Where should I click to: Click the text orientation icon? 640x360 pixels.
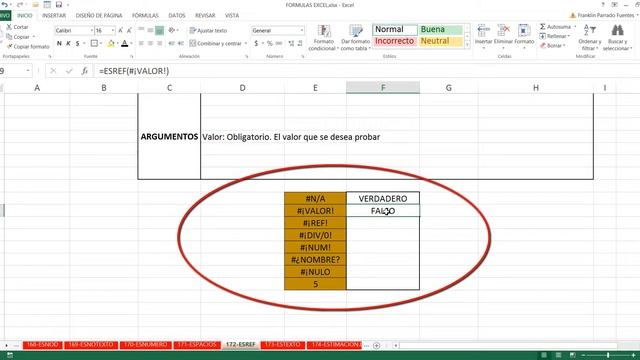tap(172, 30)
